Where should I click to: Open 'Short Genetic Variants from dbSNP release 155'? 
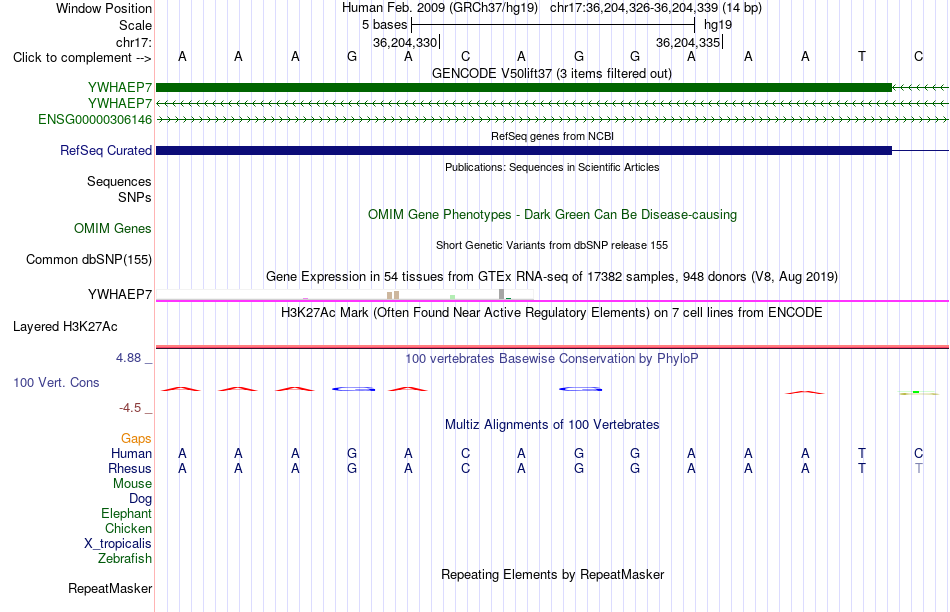tap(552, 245)
